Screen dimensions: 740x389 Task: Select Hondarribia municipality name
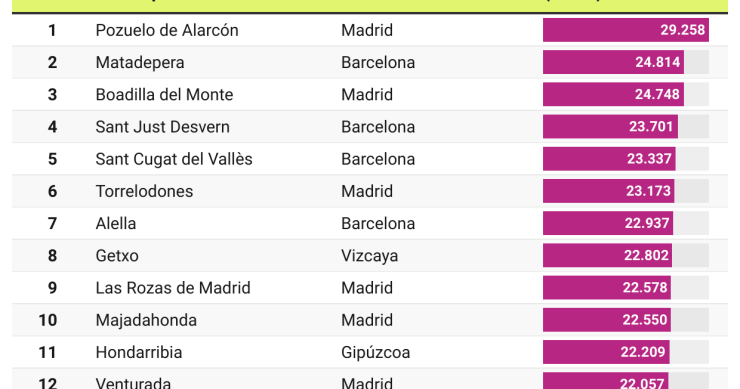click(139, 352)
